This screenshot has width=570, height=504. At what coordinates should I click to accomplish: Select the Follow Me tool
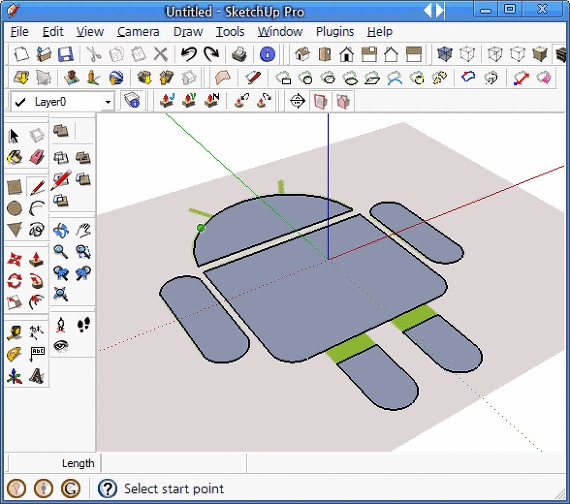point(37,281)
